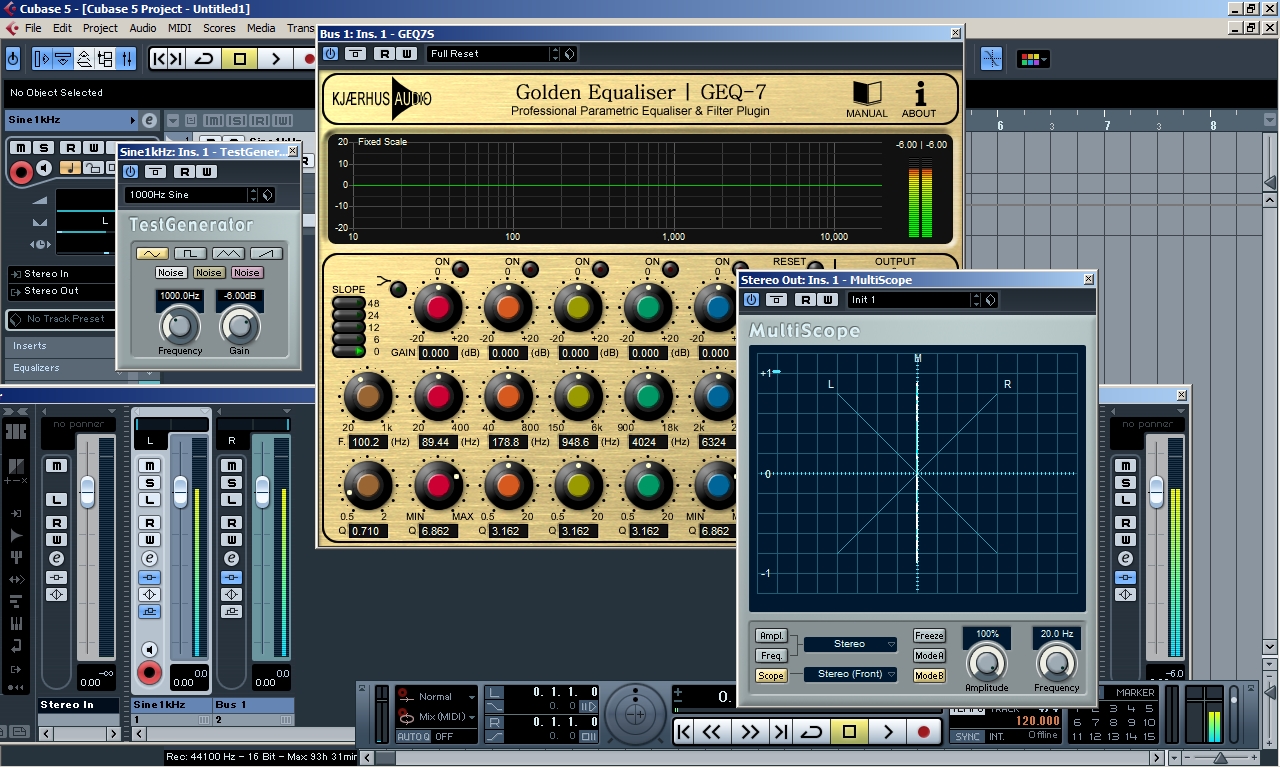Expand the Sine1kHz track name arrow in inspector

pos(133,121)
